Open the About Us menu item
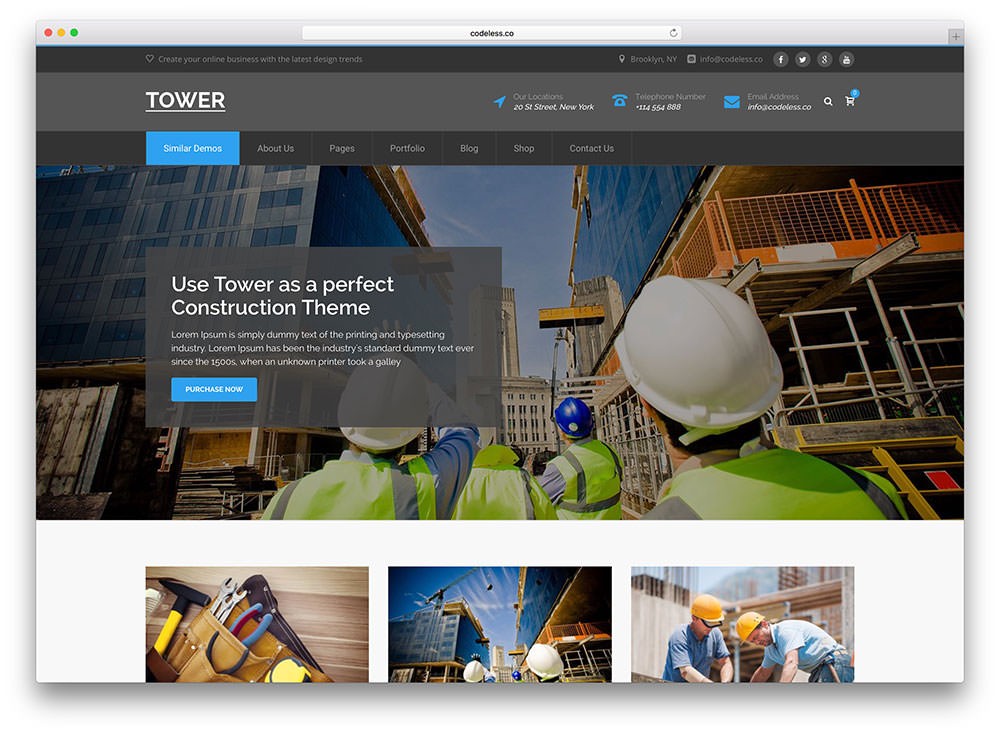 click(x=276, y=148)
